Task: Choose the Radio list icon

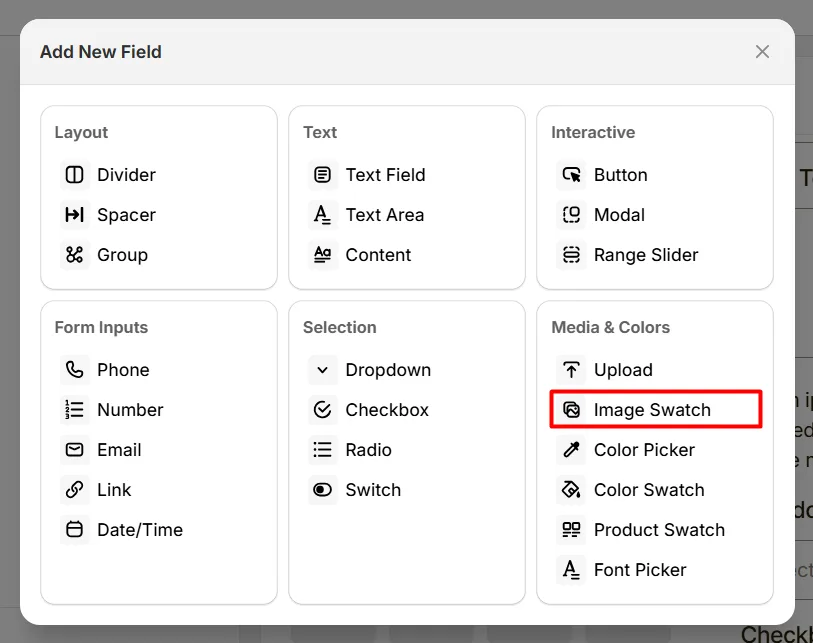Action: click(323, 450)
